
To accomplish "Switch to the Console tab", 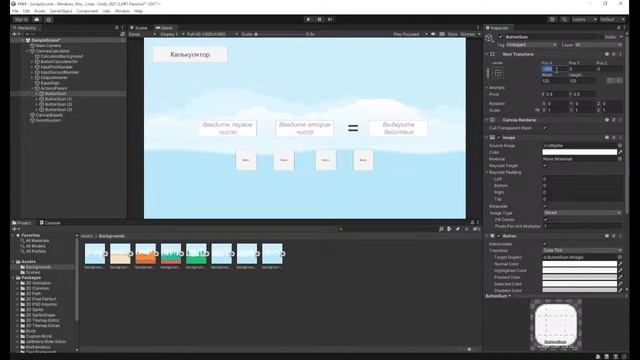I will [x=50, y=223].
